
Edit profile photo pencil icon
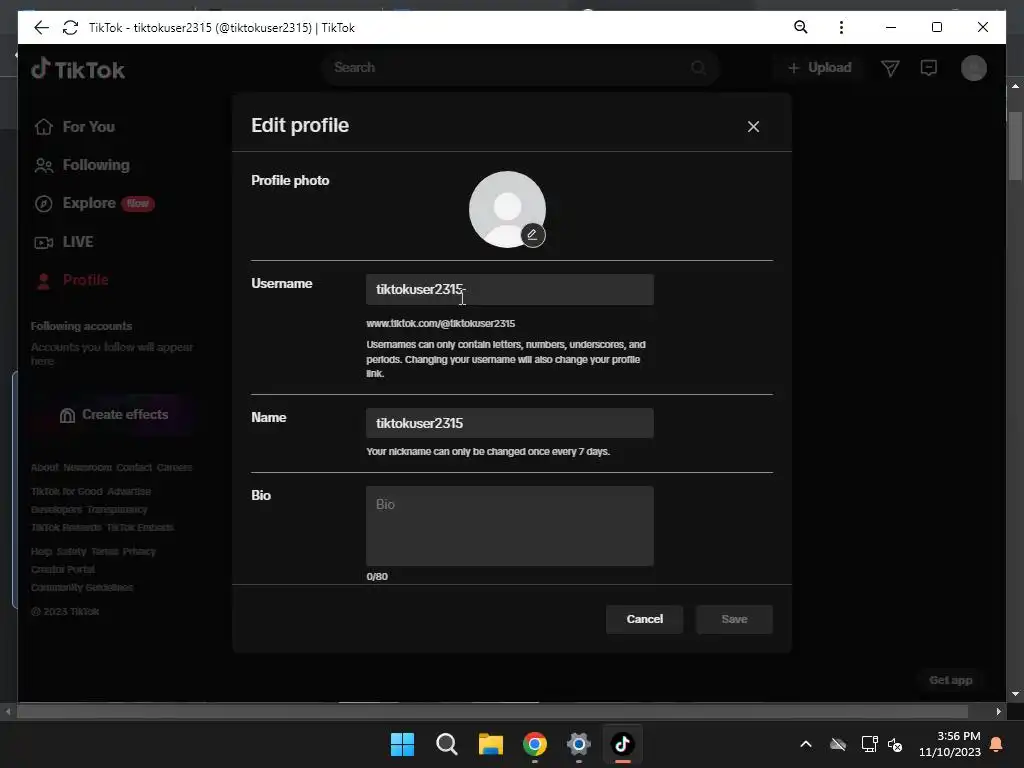532,235
